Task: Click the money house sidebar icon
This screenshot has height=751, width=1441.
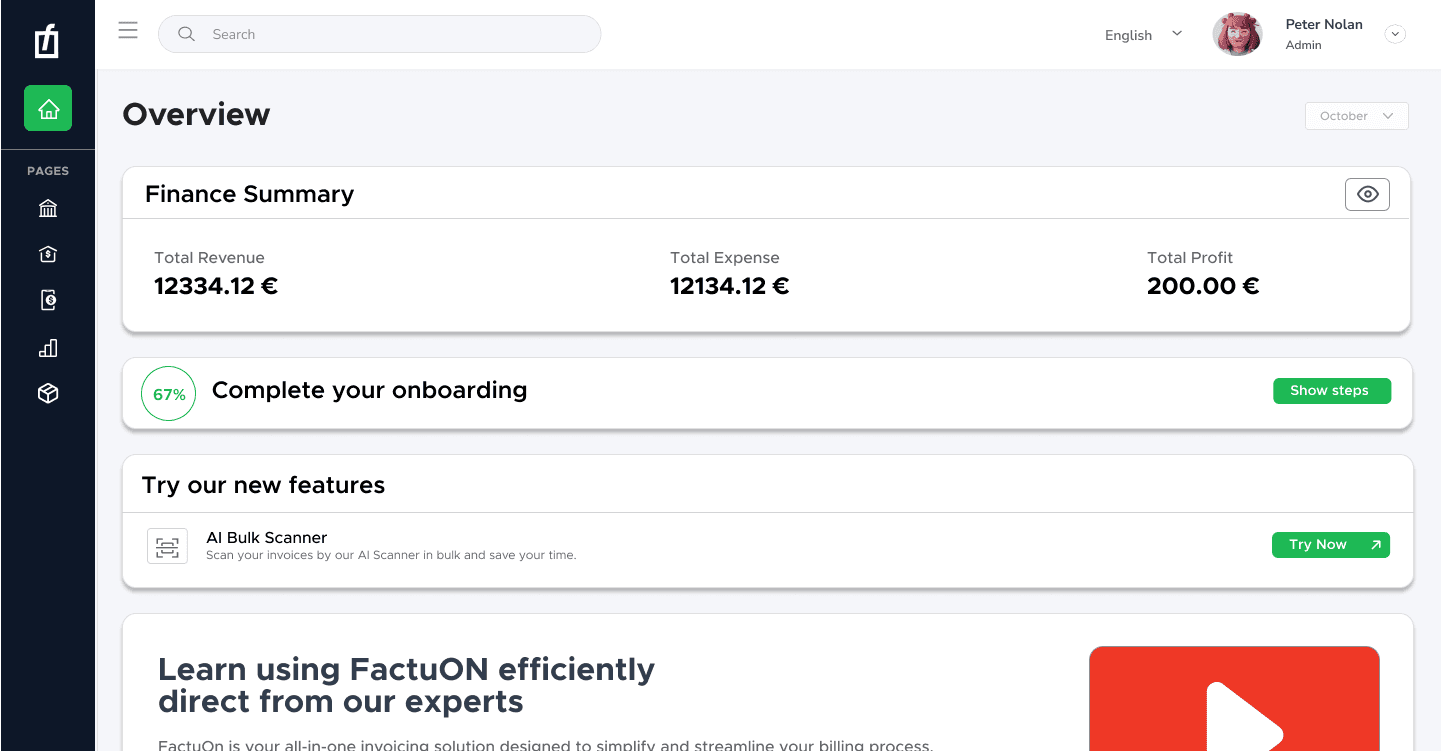Action: (x=48, y=255)
